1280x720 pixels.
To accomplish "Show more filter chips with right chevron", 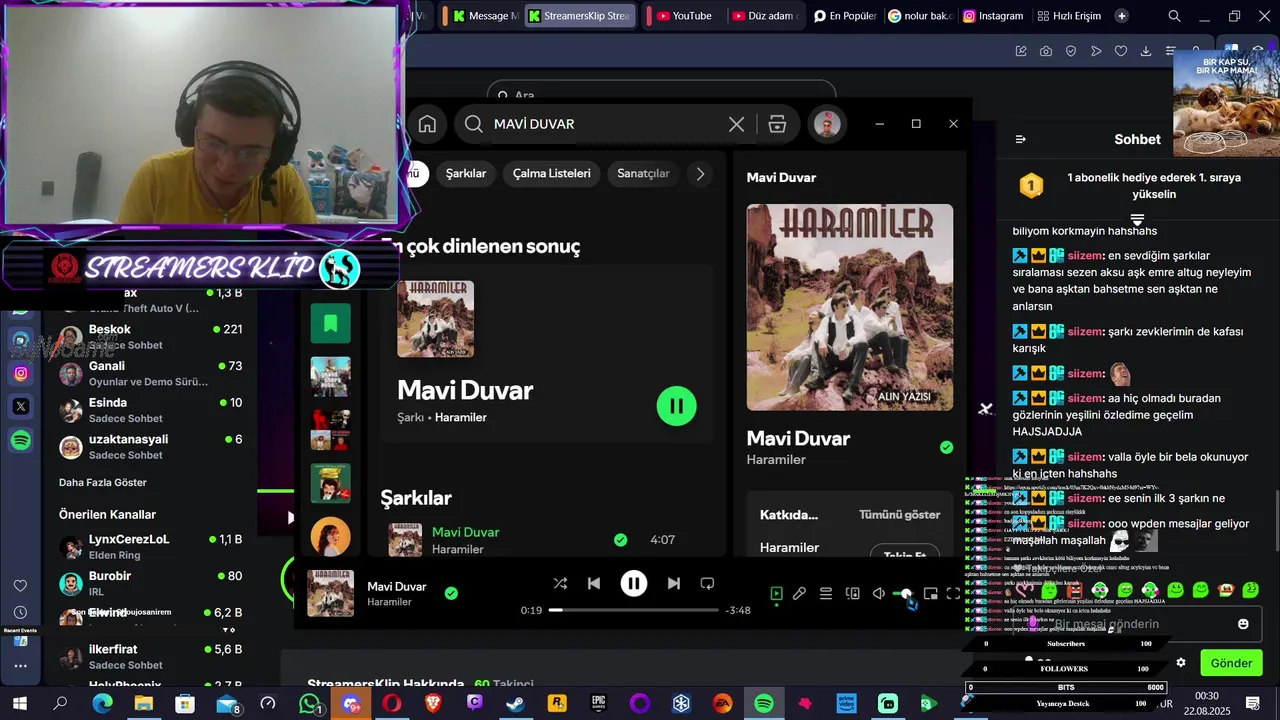I will [x=700, y=173].
